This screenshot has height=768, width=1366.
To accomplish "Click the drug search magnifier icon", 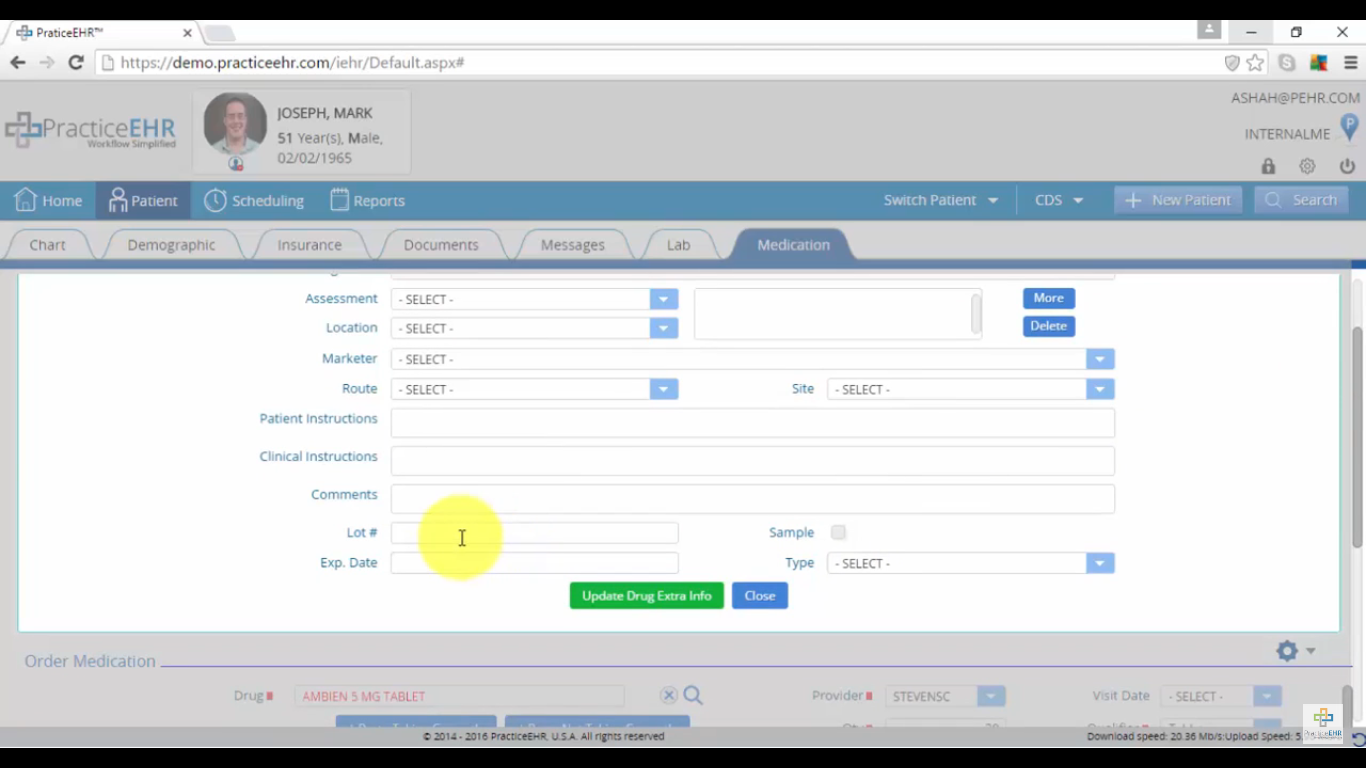I will [x=693, y=696].
